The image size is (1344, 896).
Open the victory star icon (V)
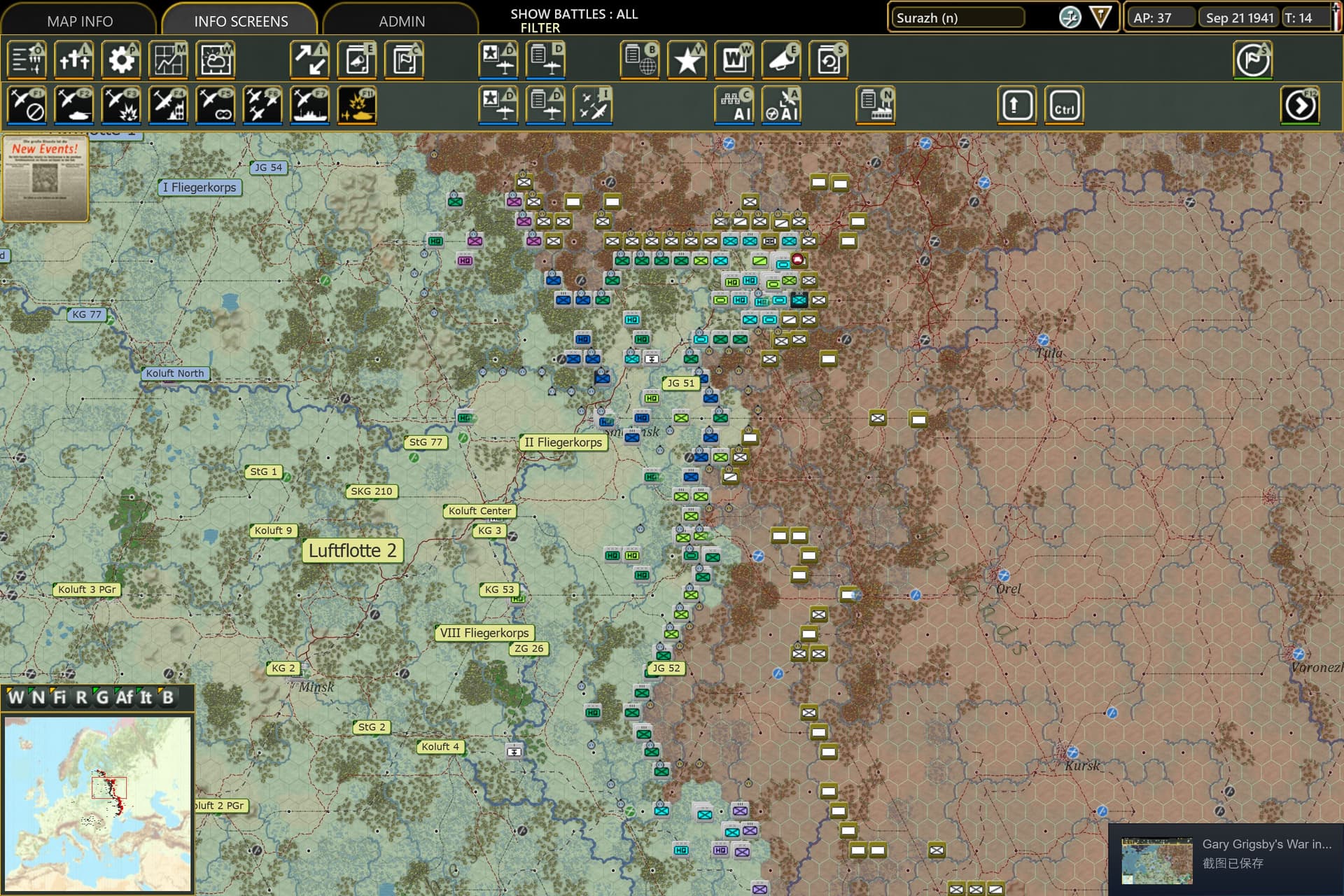[687, 59]
